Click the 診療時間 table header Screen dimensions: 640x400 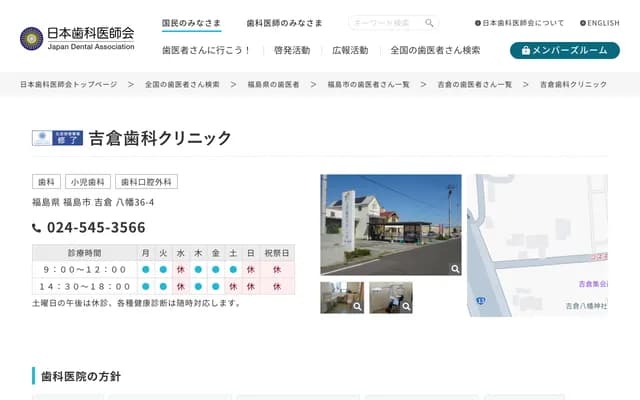pos(84,253)
